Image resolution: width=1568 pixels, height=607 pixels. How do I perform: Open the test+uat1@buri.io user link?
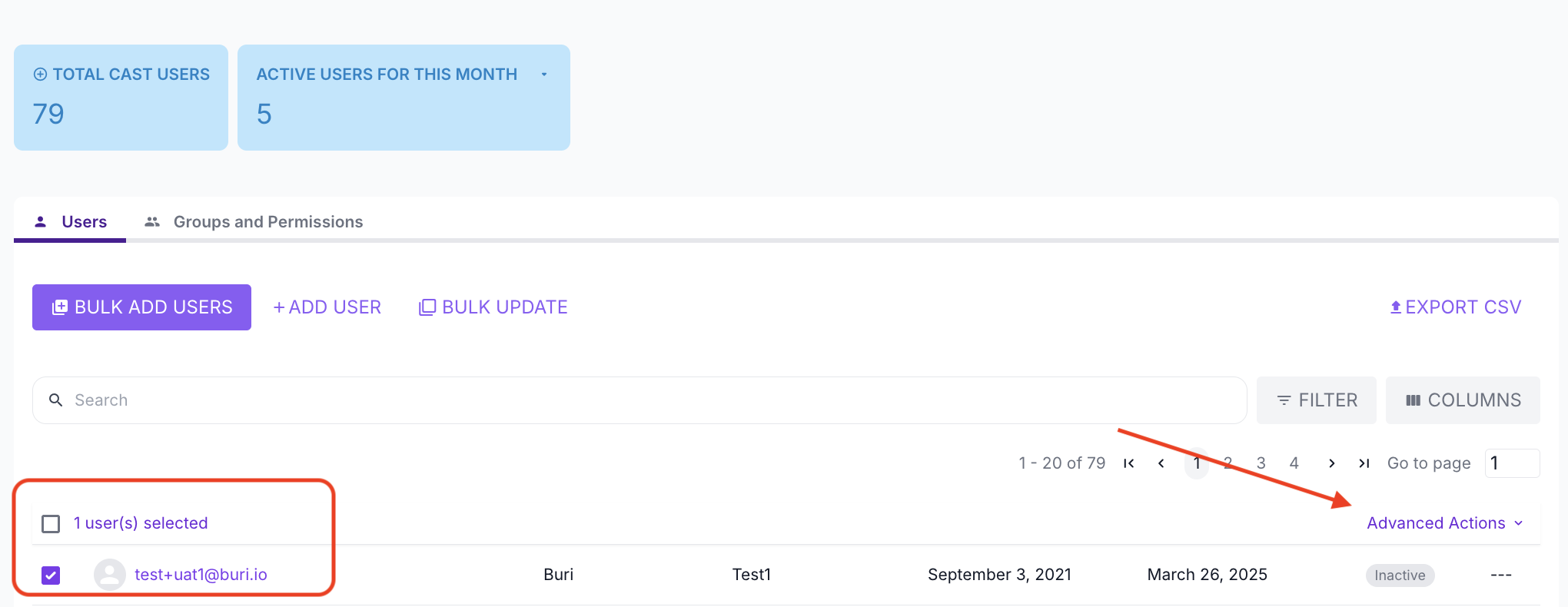201,575
